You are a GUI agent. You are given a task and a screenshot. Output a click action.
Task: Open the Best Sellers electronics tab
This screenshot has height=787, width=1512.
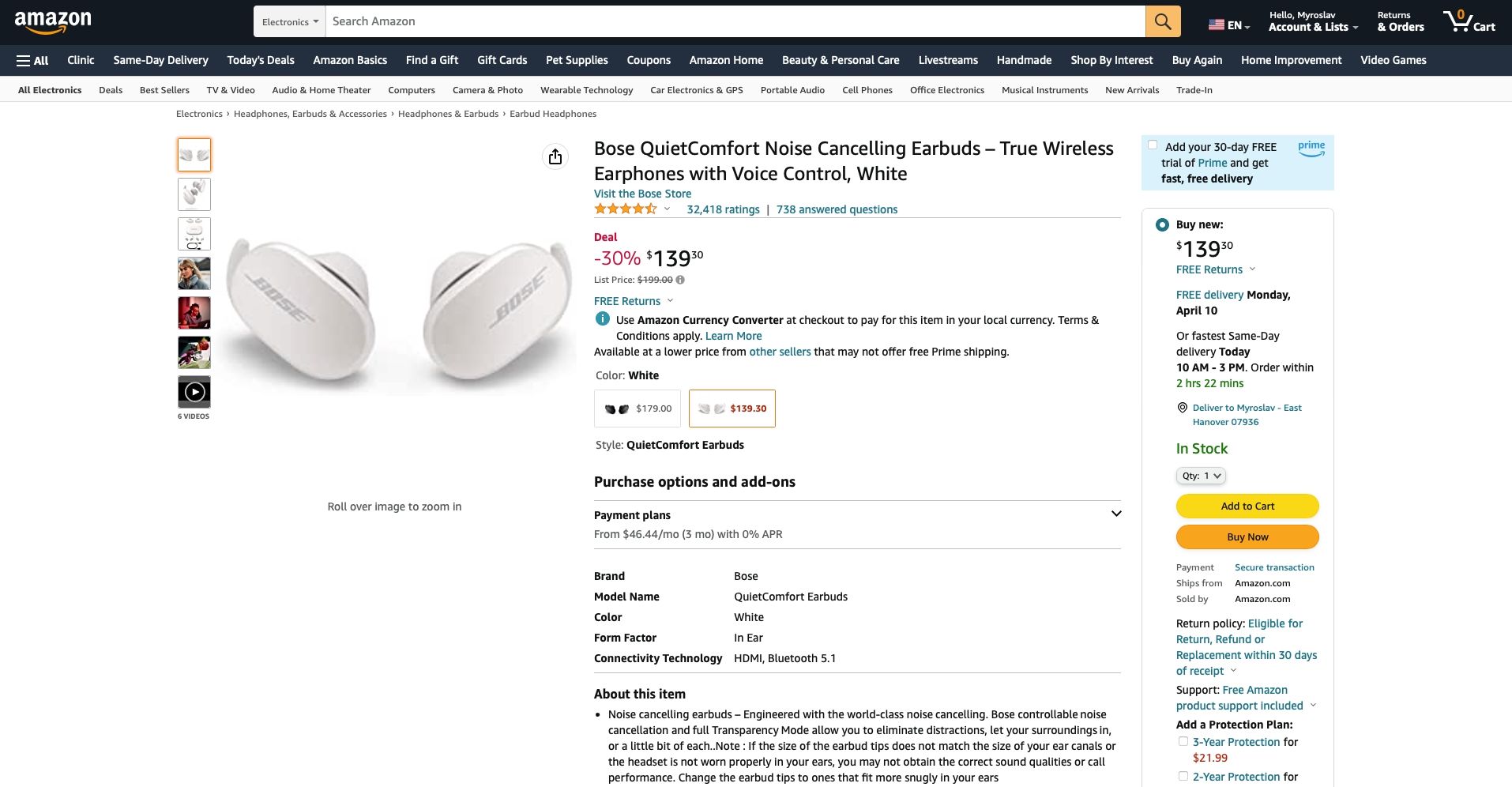click(164, 90)
